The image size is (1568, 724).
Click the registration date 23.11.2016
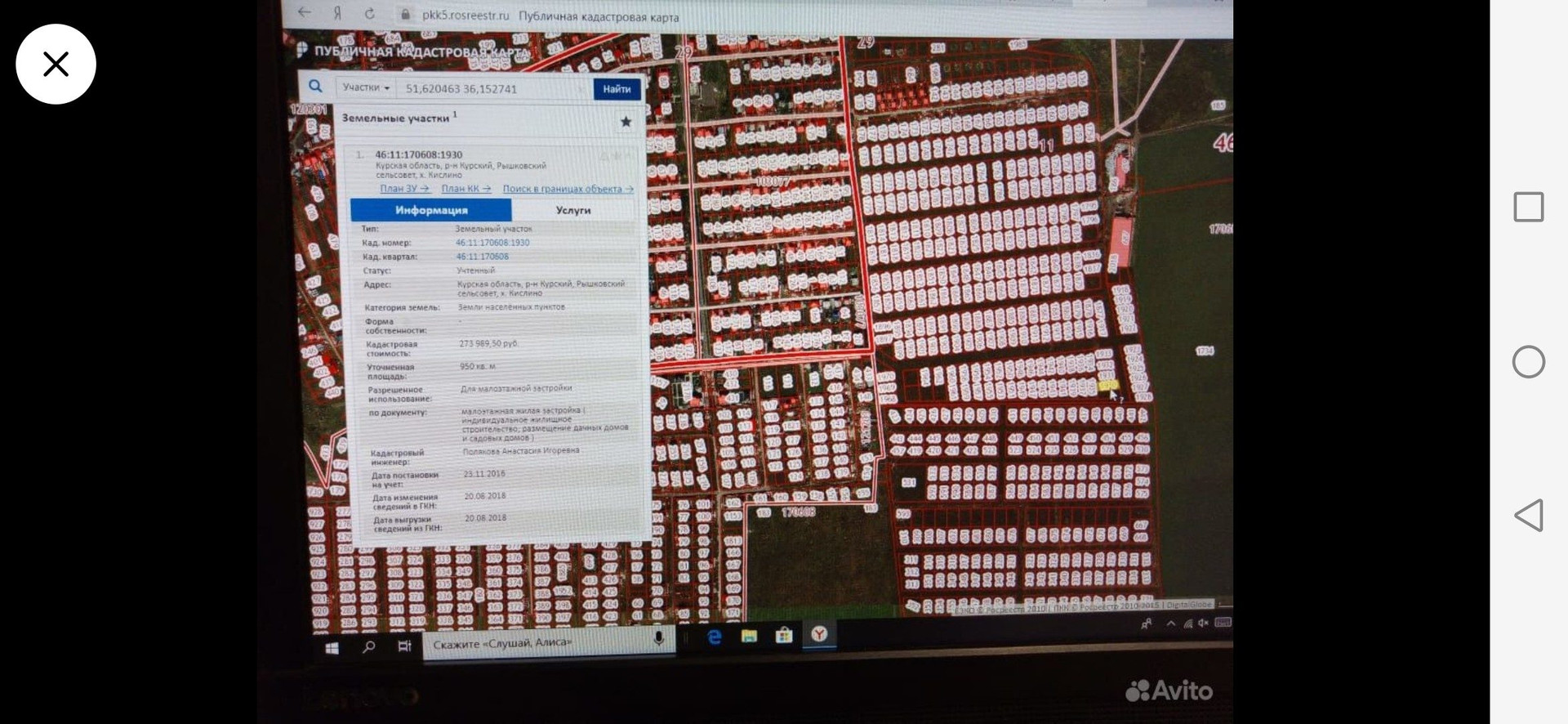pyautogui.click(x=484, y=474)
